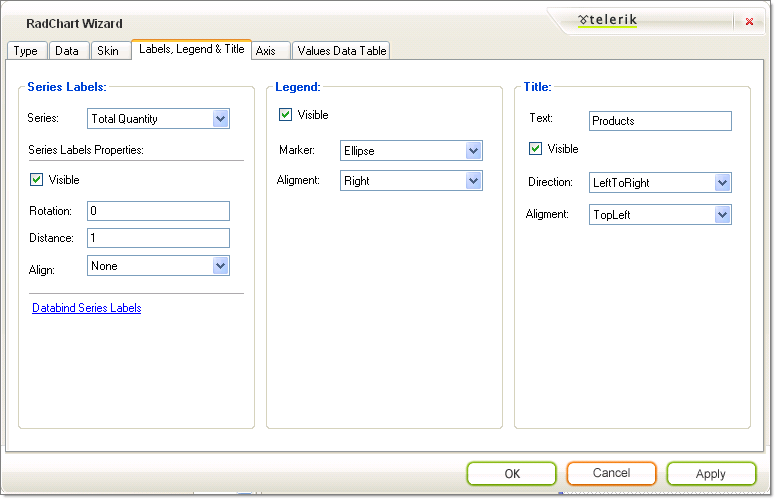Activate the Labels, Legend & Title tab
The width and height of the screenshot is (776, 500).
point(192,49)
